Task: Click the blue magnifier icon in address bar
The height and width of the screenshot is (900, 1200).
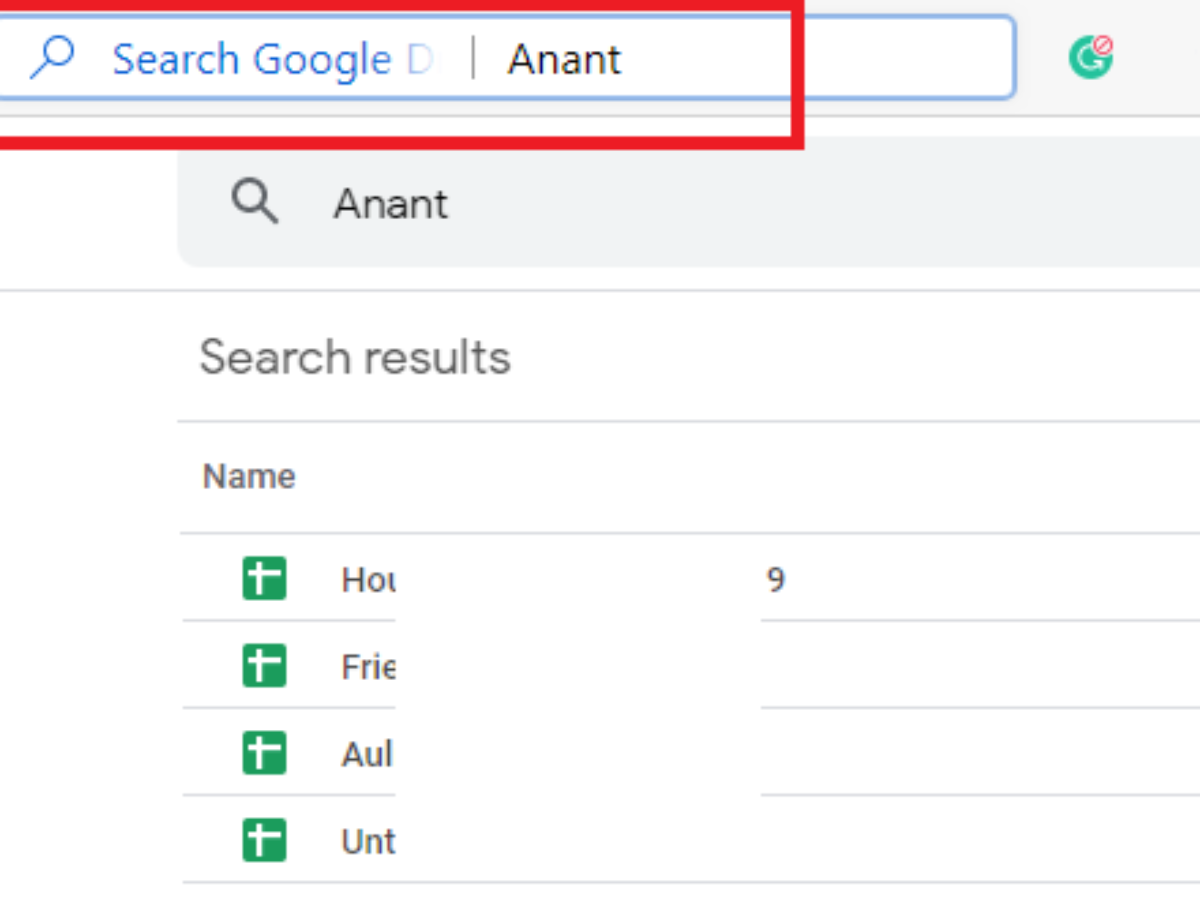Action: [x=52, y=59]
